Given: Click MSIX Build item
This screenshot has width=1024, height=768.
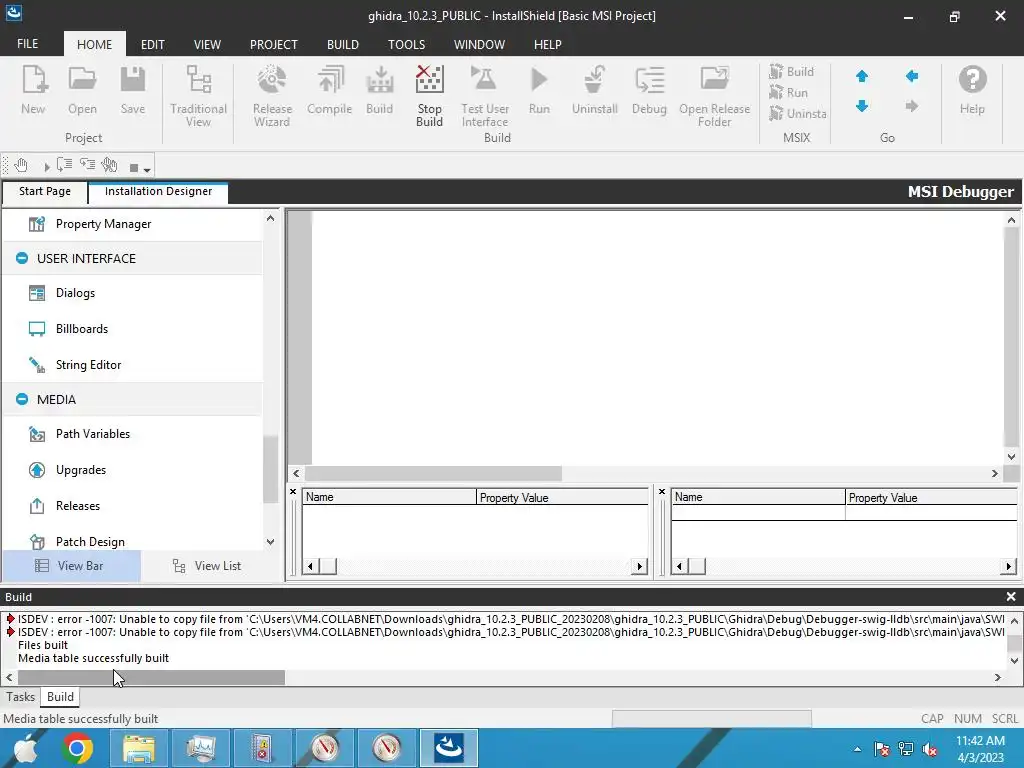Looking at the screenshot, I should [x=792, y=72].
